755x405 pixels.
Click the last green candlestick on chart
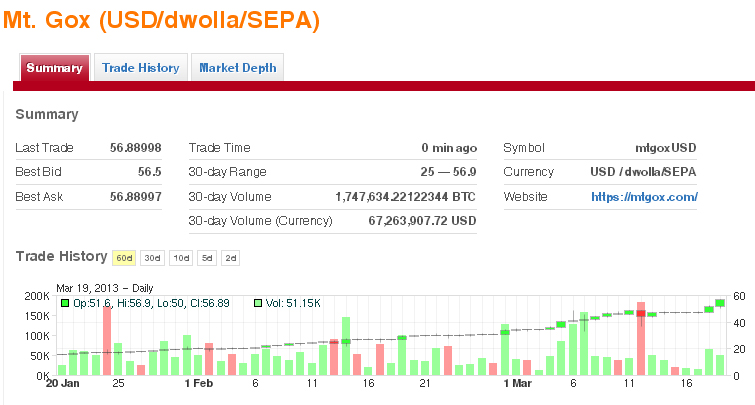click(720, 303)
